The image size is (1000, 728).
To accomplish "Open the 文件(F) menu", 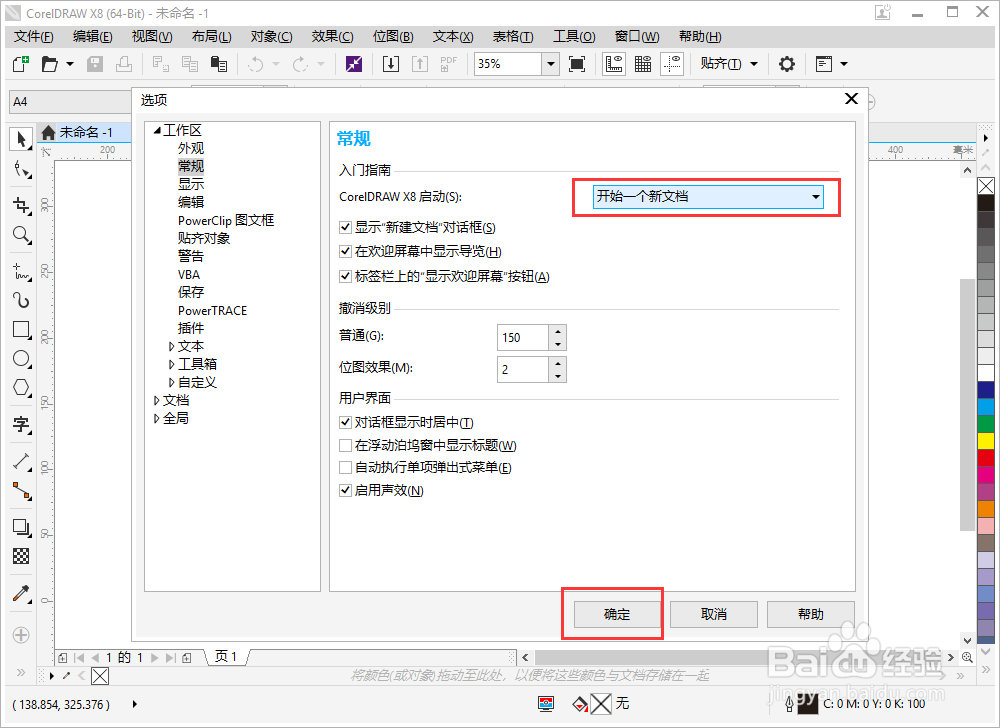I will [34, 37].
